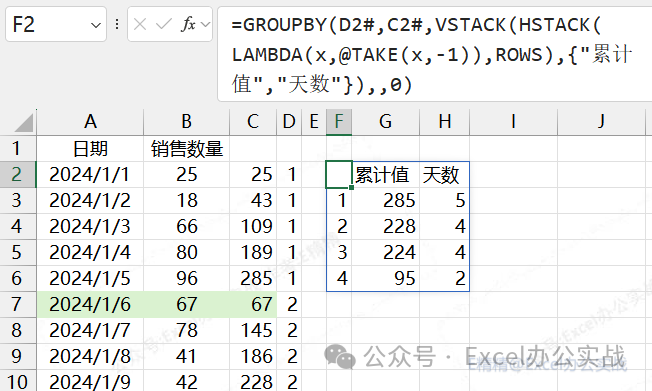Click the 销售数量 header cell
Image resolution: width=652 pixels, height=391 pixels.
pyautogui.click(x=186, y=148)
